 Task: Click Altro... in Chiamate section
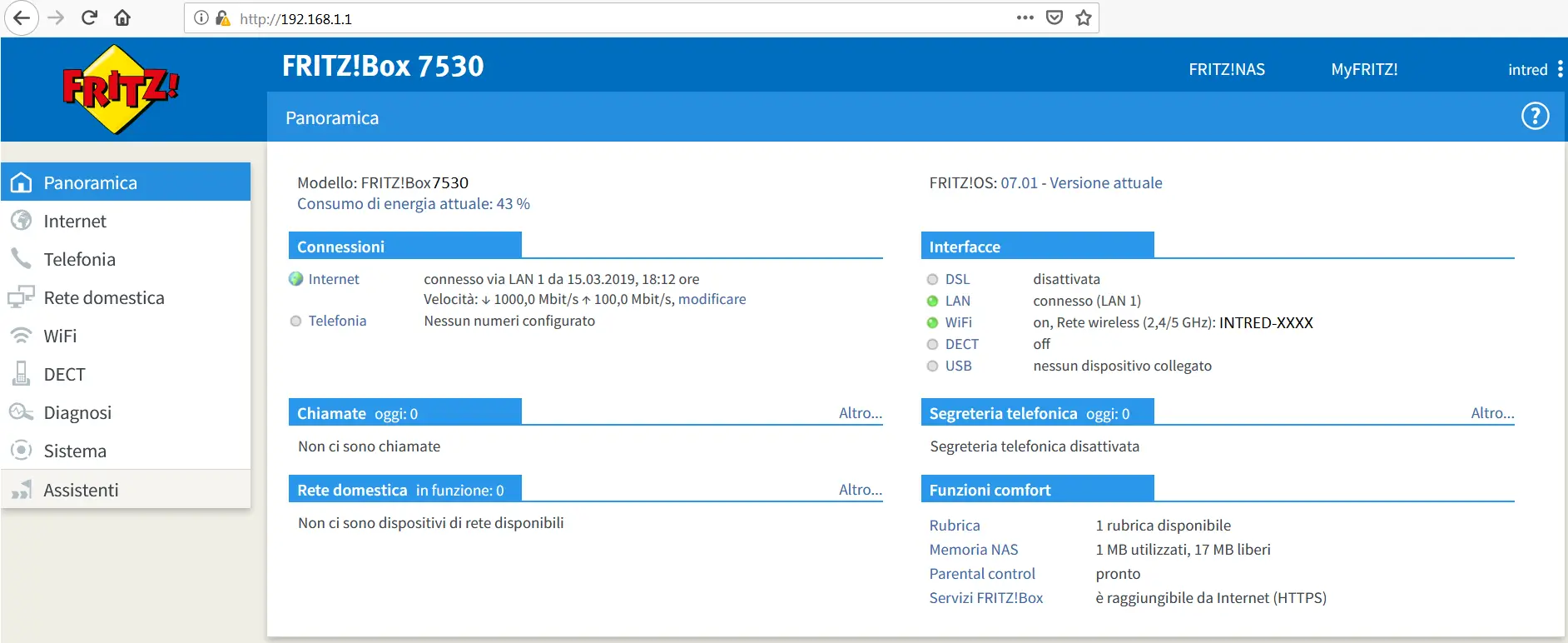click(x=860, y=413)
